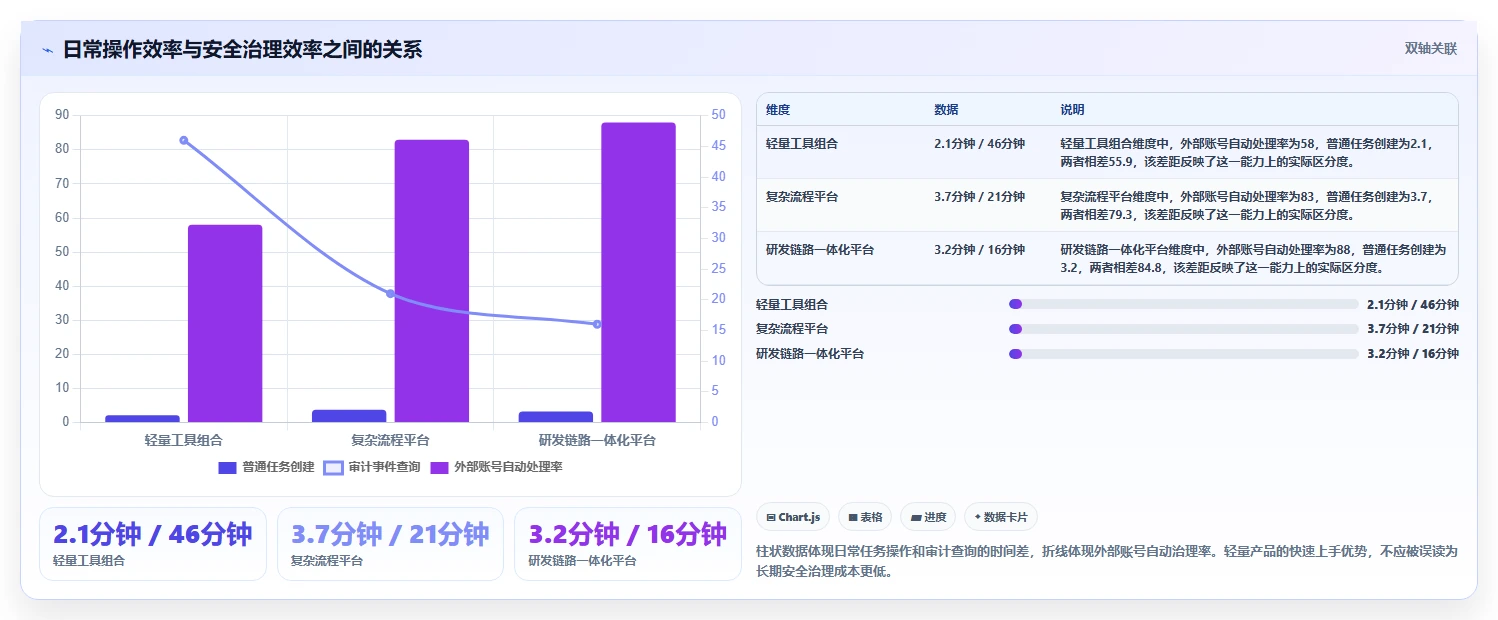Viewport: 1498px width, 620px height.
Task: Click the description text mentioning 相差55.9
Action: click(1246, 152)
